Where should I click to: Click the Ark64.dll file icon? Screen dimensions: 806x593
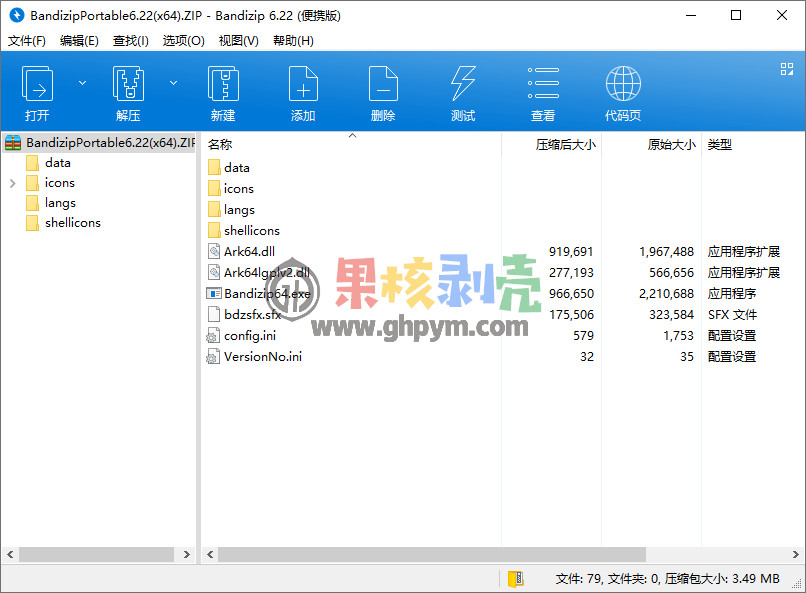(213, 251)
